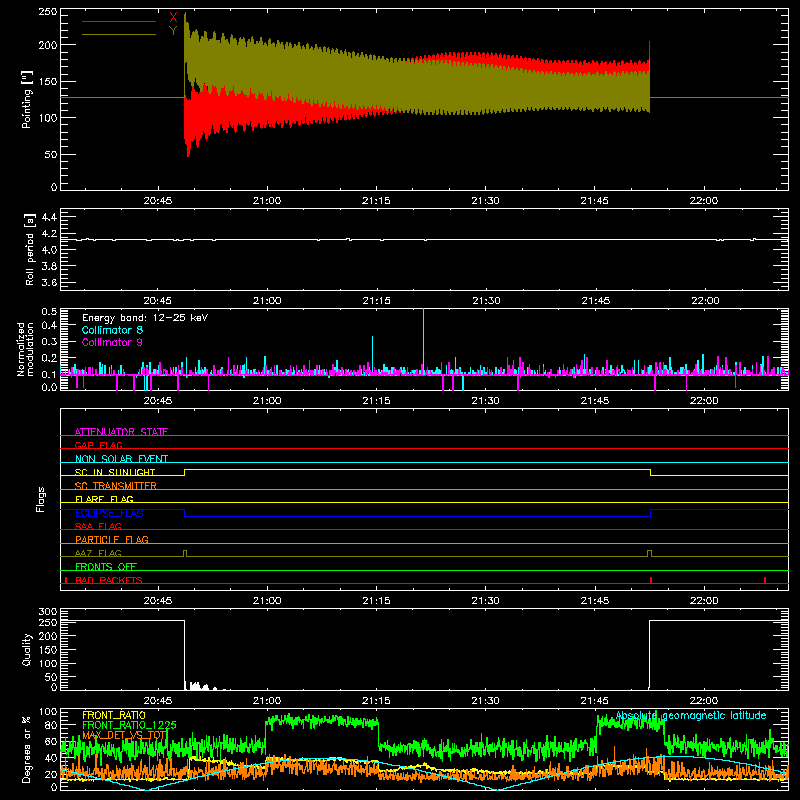Image resolution: width=800 pixels, height=800 pixels.
Task: Click the 'X' legend label
Action: point(173,18)
